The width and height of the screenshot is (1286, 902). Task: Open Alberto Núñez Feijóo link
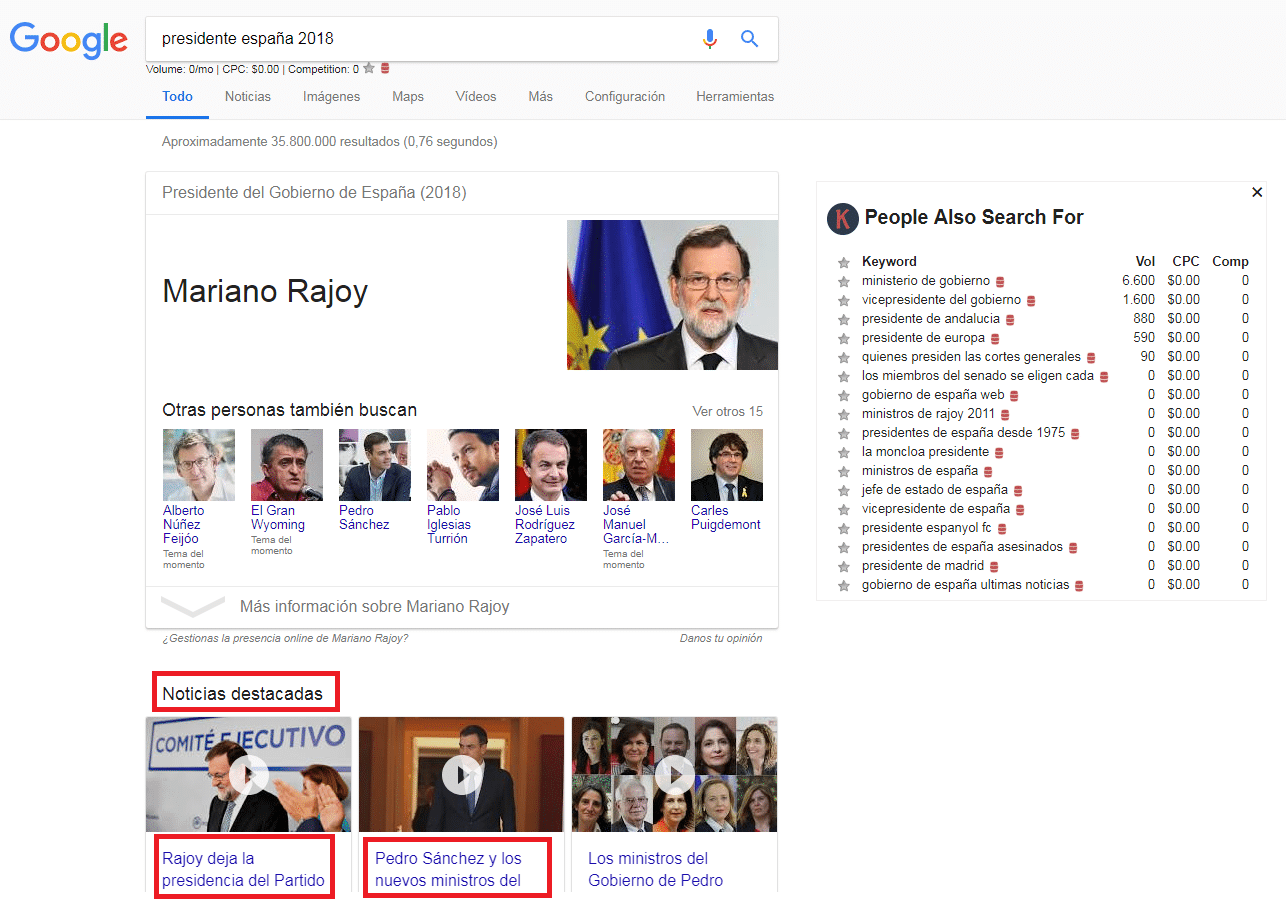click(184, 525)
